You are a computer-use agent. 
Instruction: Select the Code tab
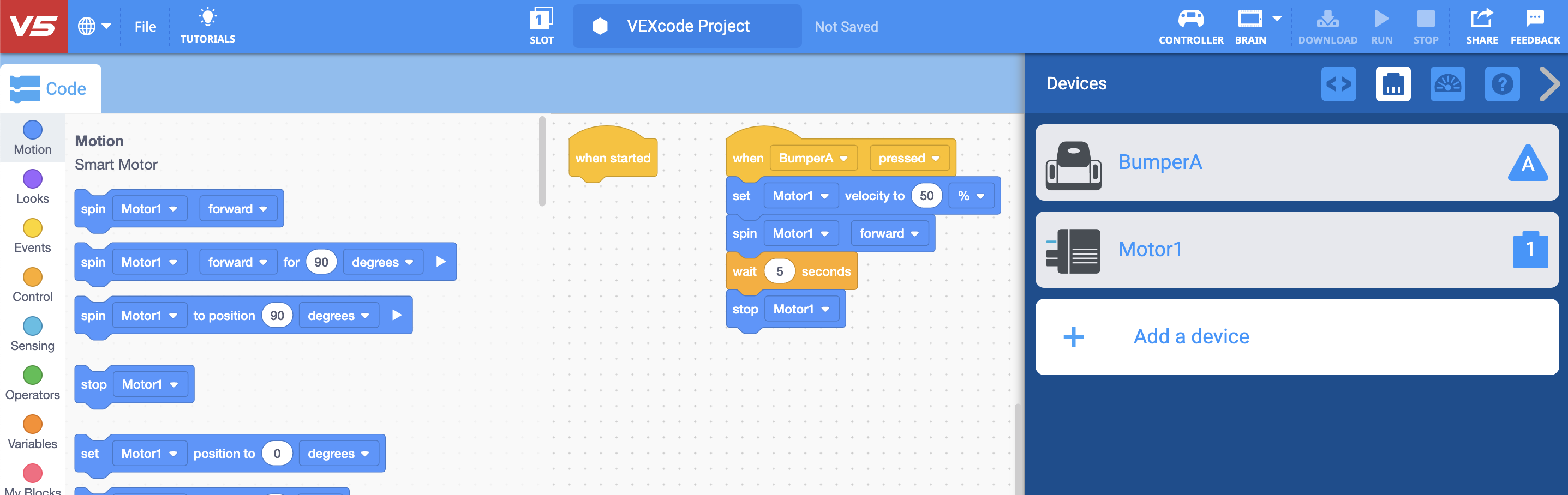51,89
